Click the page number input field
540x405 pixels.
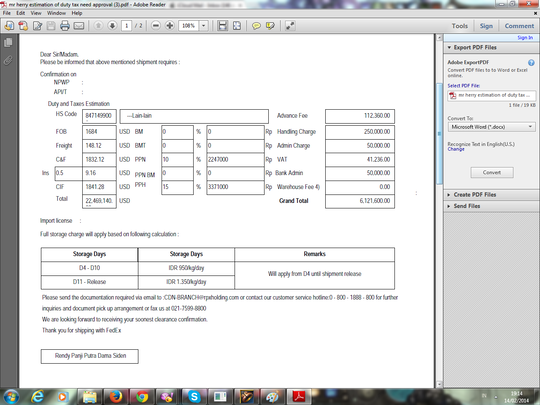pos(126,26)
